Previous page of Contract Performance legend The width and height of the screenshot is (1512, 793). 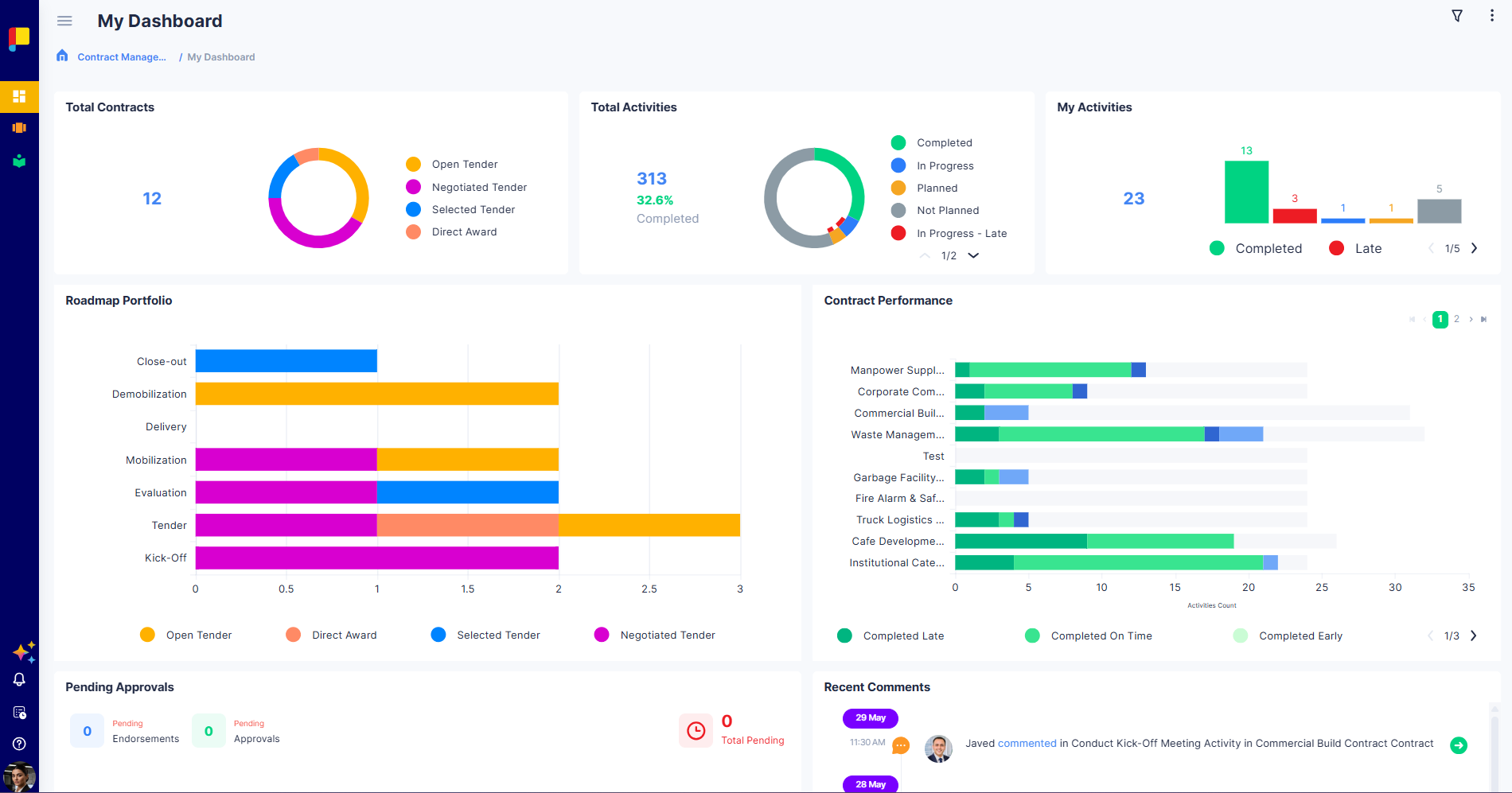coord(1430,636)
